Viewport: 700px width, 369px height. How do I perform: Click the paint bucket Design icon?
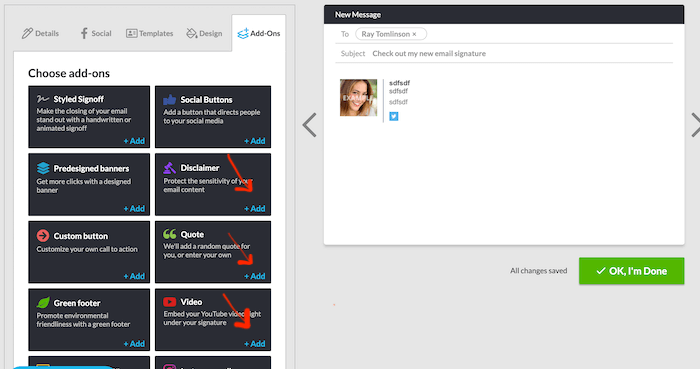click(x=192, y=33)
